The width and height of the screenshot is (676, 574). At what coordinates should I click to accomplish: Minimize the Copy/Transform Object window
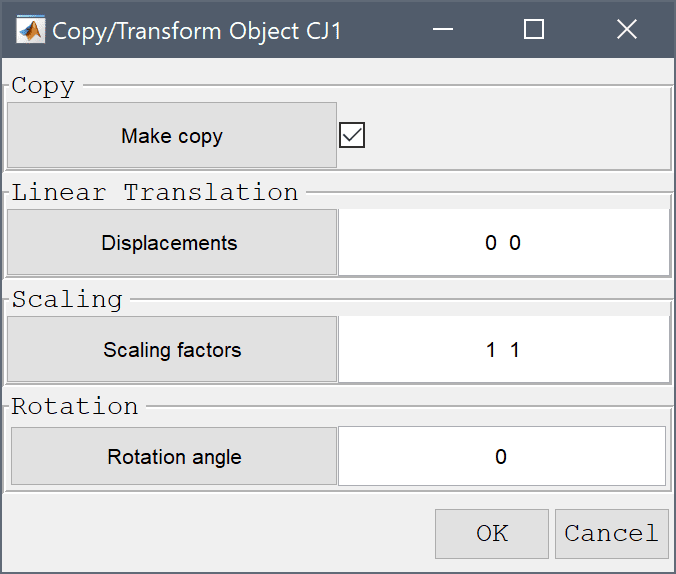coord(443,30)
